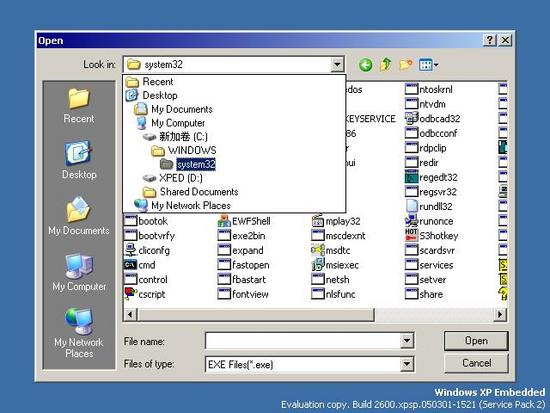Image resolution: width=550 pixels, height=413 pixels.
Task: Click the help question mark button
Action: click(490, 40)
